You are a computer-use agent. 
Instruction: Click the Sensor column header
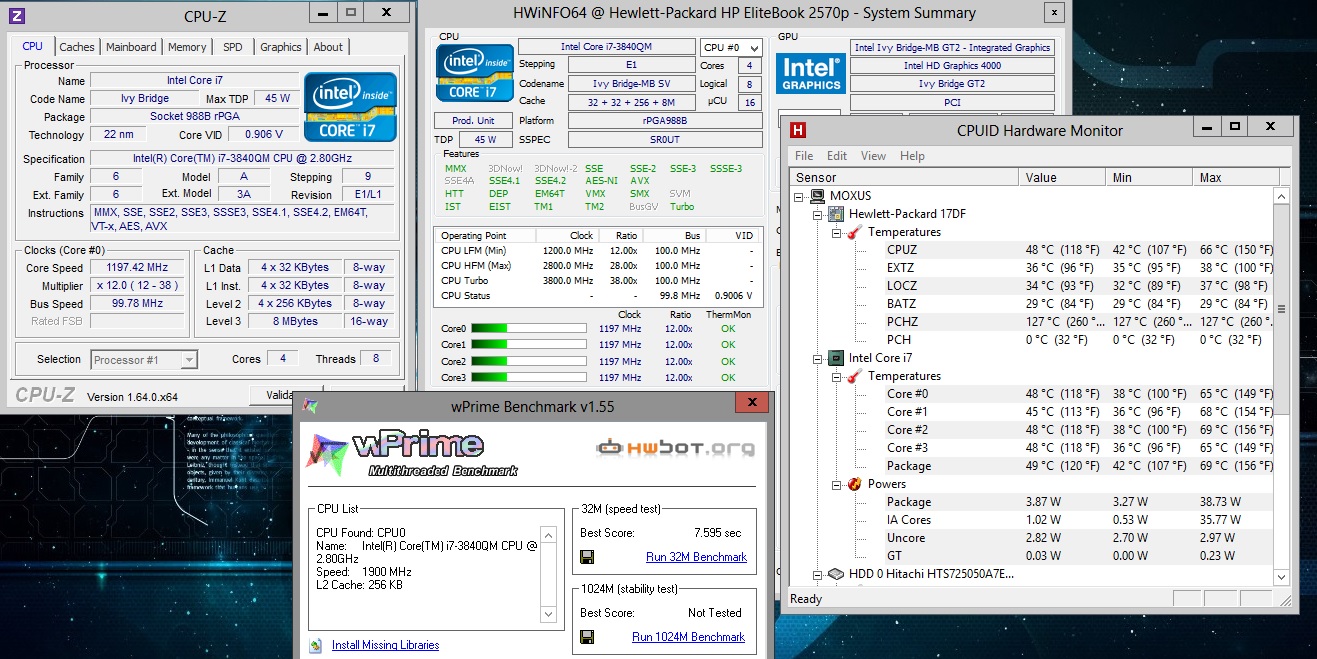(x=905, y=177)
